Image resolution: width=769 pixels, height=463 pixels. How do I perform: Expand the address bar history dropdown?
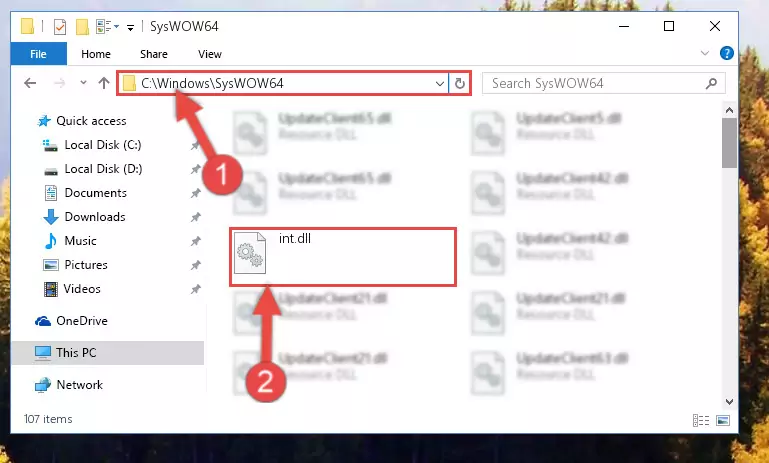coord(440,84)
